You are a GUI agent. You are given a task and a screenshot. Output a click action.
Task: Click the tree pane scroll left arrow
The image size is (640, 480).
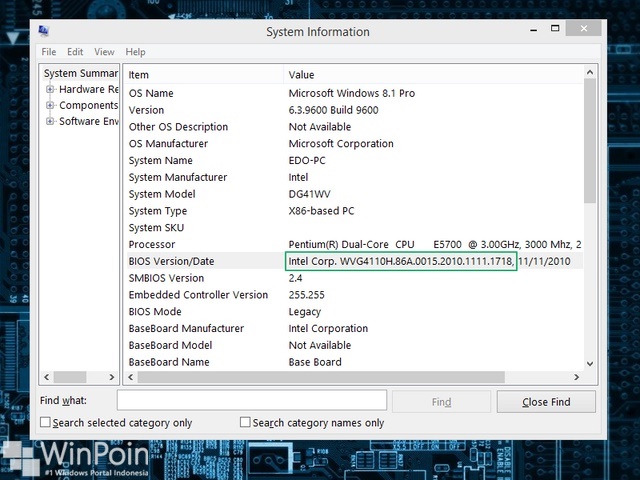[46, 377]
